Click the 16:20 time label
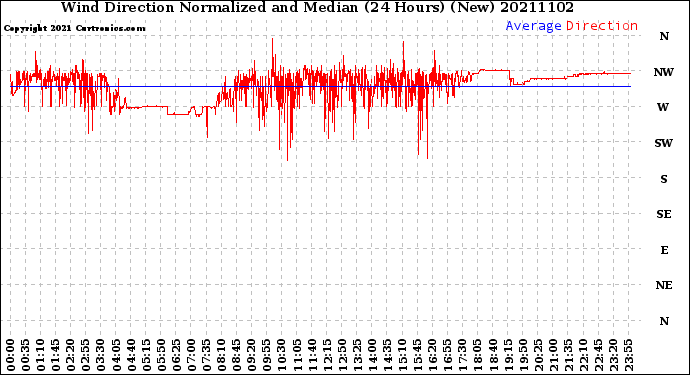This screenshot has height=375, width=690. click(x=433, y=355)
